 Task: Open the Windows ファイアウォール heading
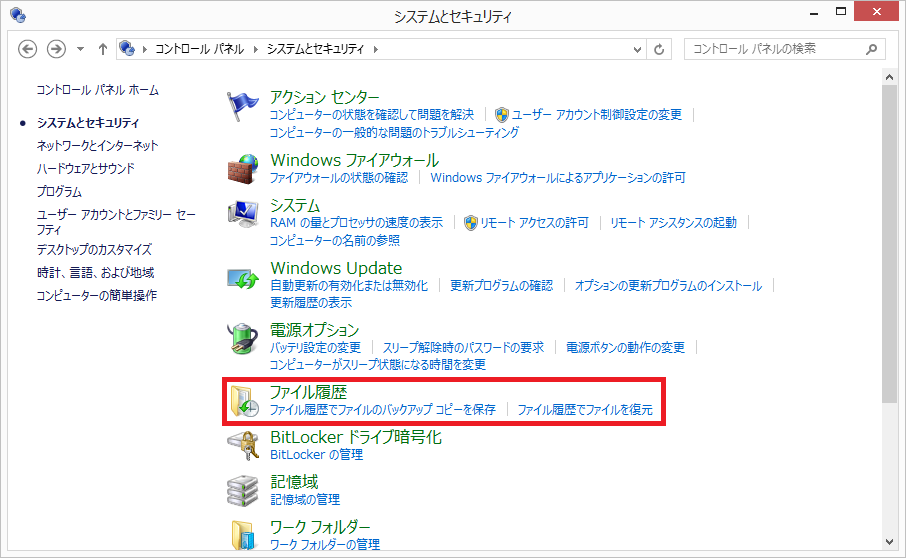[355, 160]
